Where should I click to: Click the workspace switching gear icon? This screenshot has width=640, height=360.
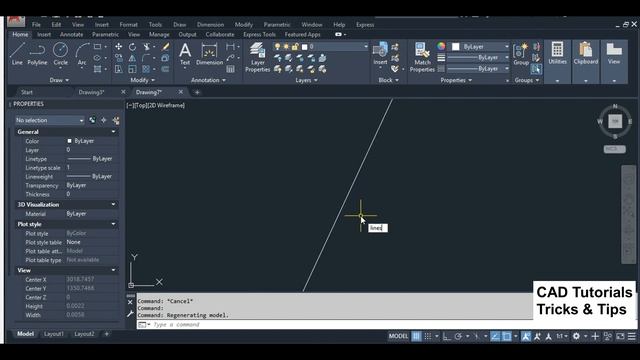coord(576,336)
